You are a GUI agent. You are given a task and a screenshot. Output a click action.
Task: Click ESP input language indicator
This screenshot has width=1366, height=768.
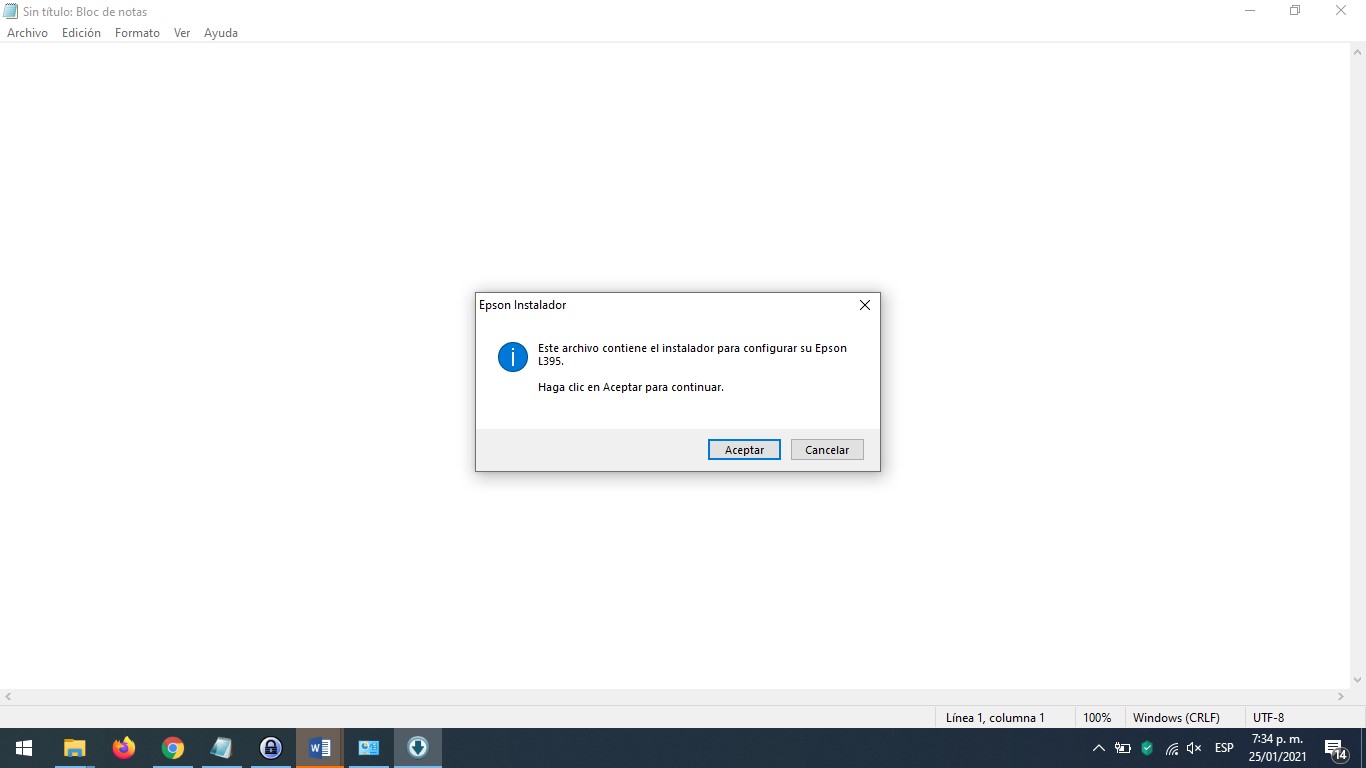(1224, 748)
